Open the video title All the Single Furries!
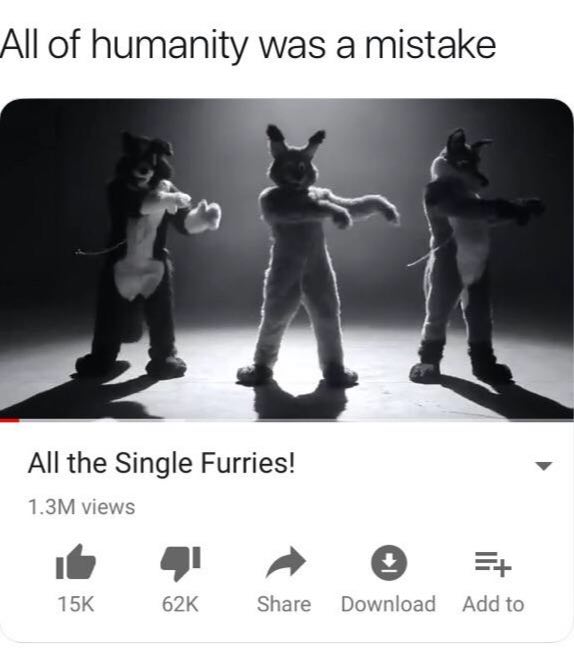Screen dimensions: 574x654 point(162,463)
